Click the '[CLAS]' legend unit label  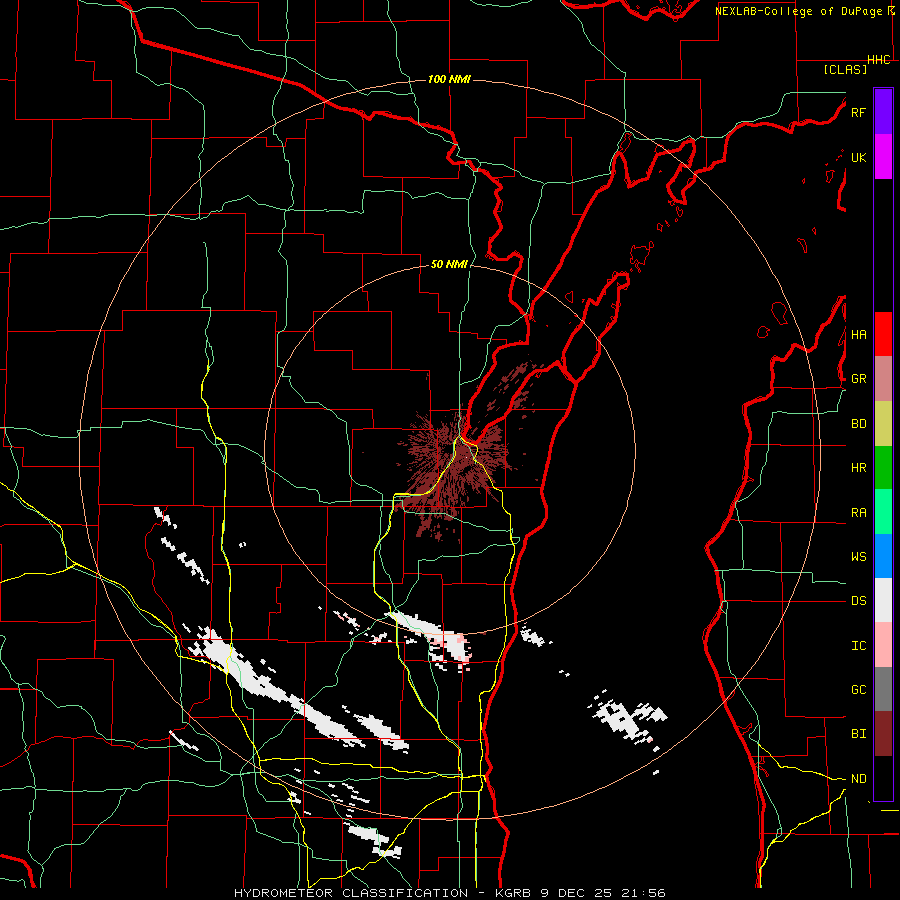point(845,69)
